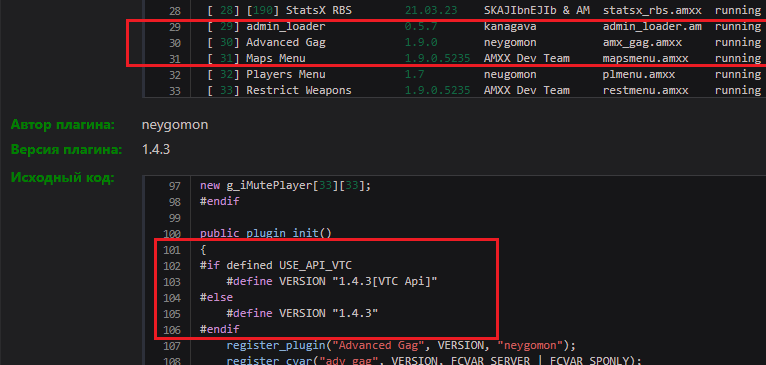Select code line "new g_iMutePlayer[33][33];"

click(286, 186)
